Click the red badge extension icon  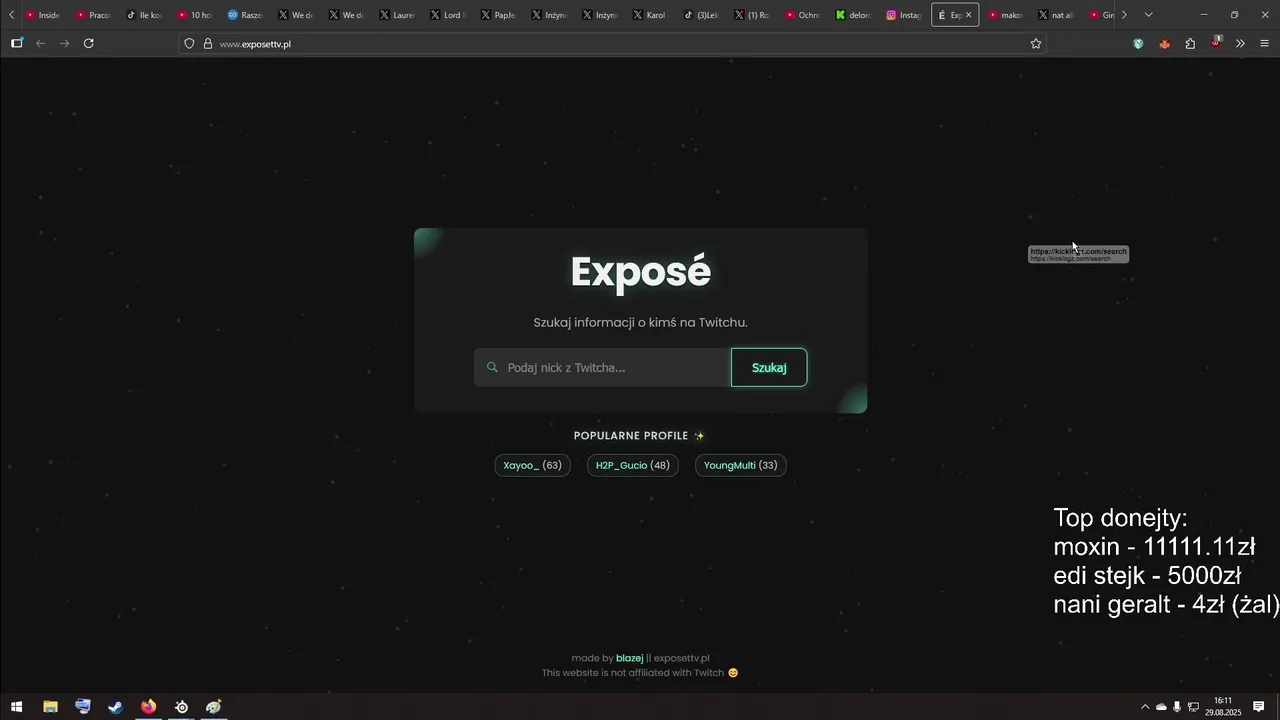1216,42
